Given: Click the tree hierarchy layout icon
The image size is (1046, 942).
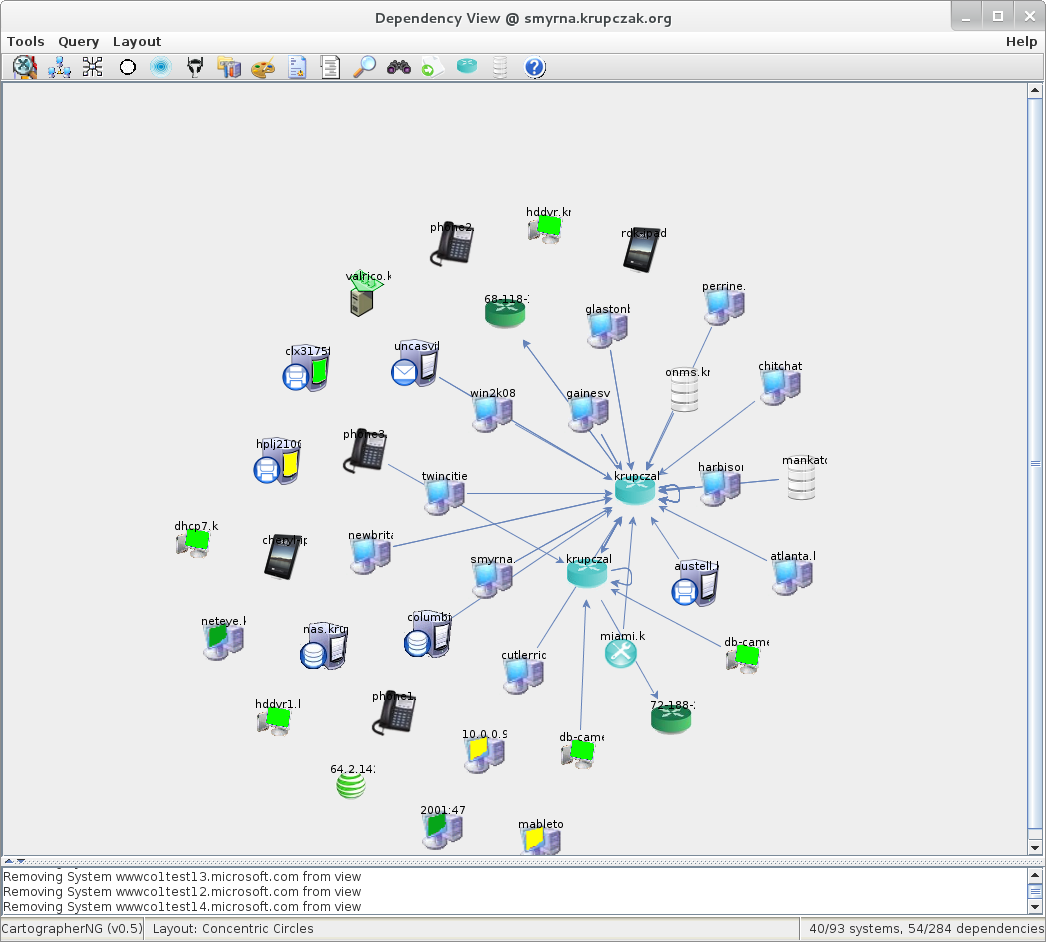Looking at the screenshot, I should [59, 67].
